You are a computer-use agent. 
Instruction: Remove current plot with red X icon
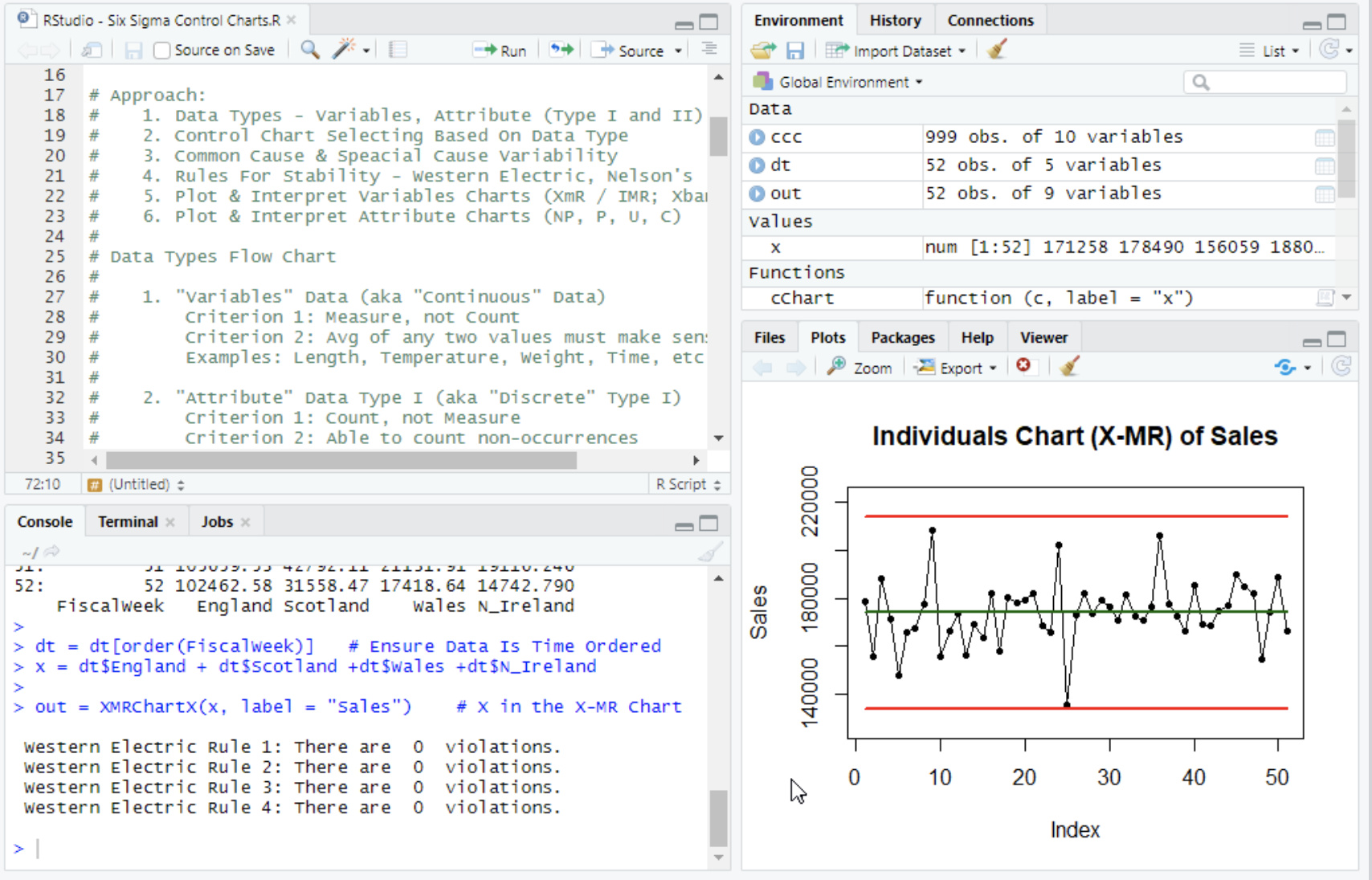[1023, 366]
